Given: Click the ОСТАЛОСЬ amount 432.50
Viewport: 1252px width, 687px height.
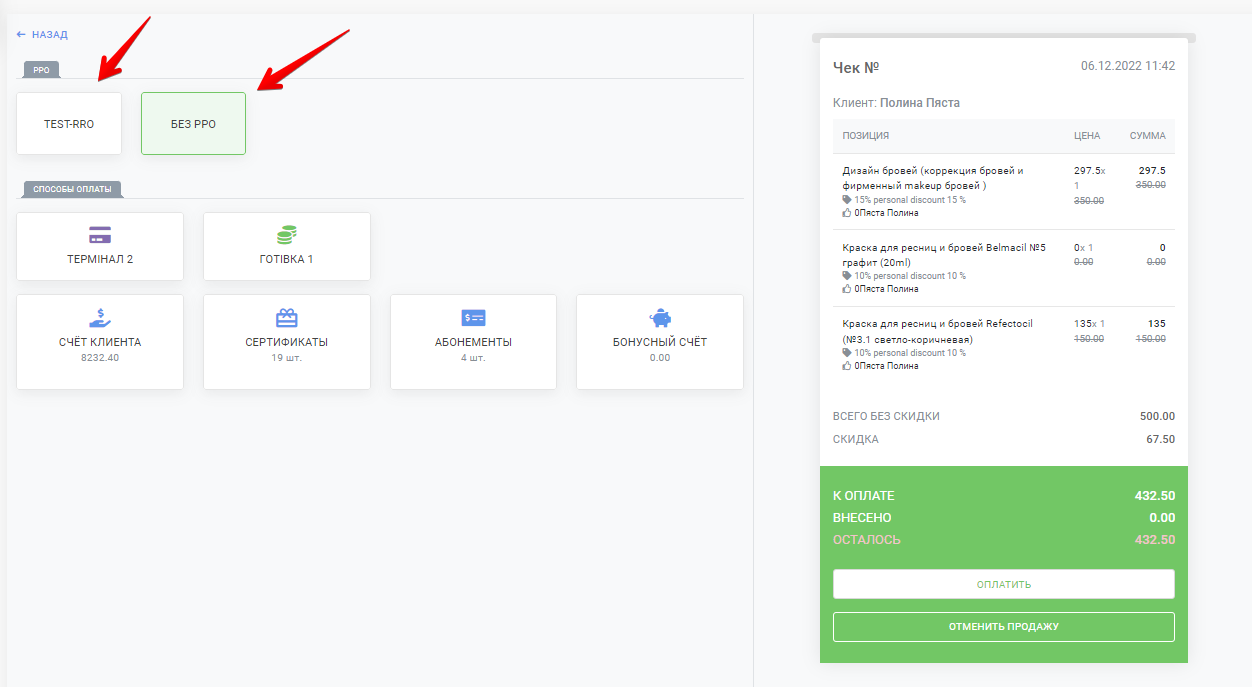Looking at the screenshot, I should coord(1155,540).
